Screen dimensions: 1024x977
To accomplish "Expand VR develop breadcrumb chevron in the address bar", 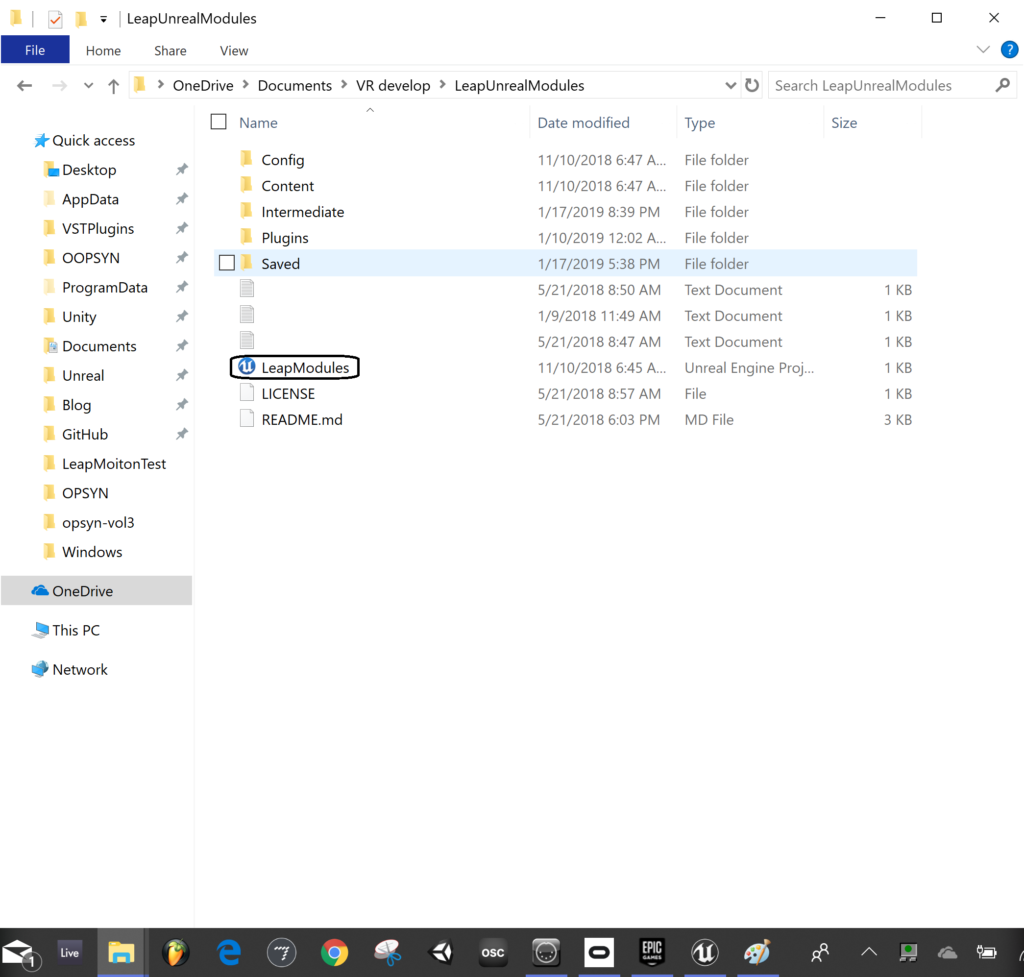I will coord(442,85).
